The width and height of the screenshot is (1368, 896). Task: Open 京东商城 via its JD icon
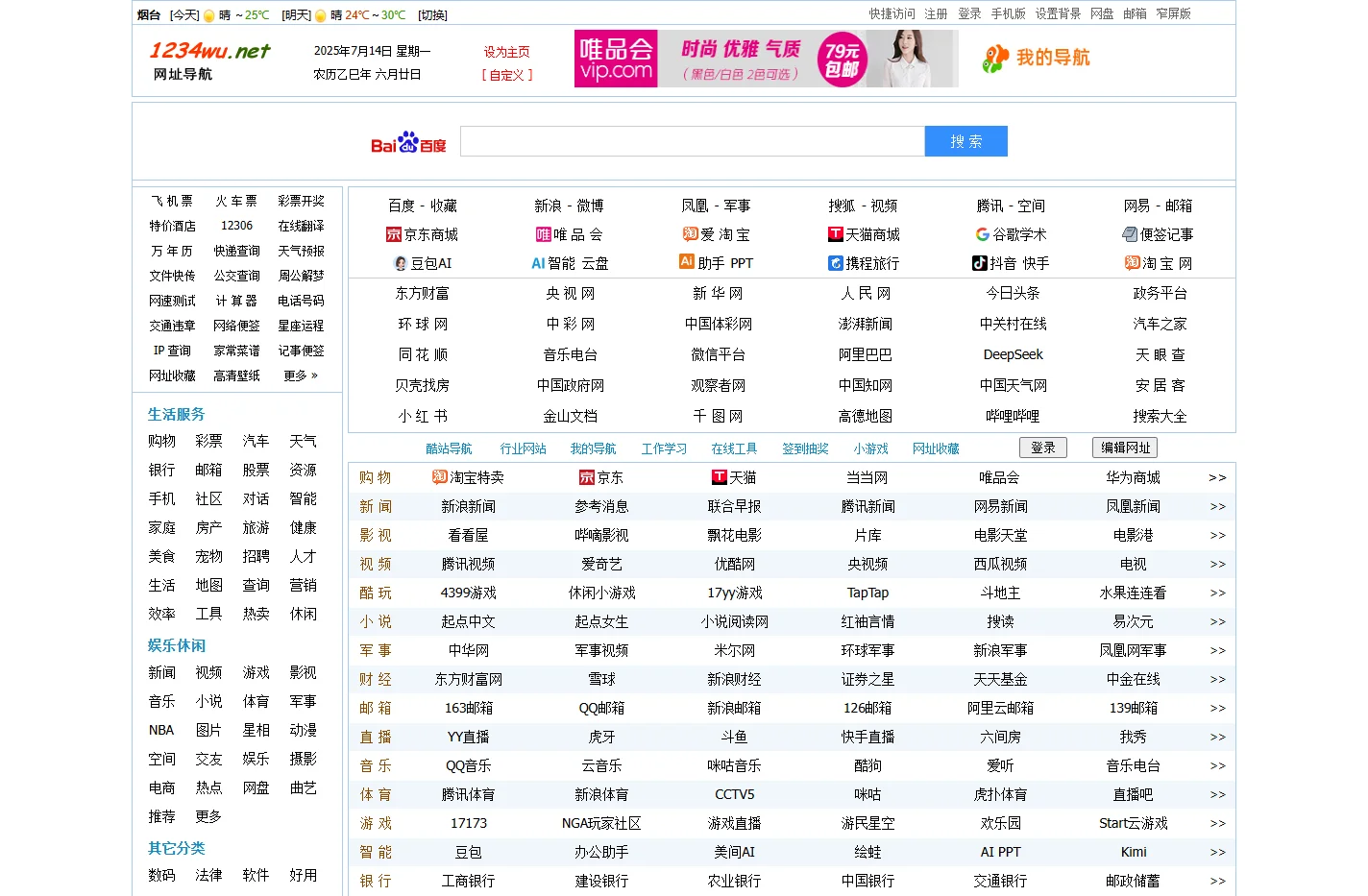394,234
